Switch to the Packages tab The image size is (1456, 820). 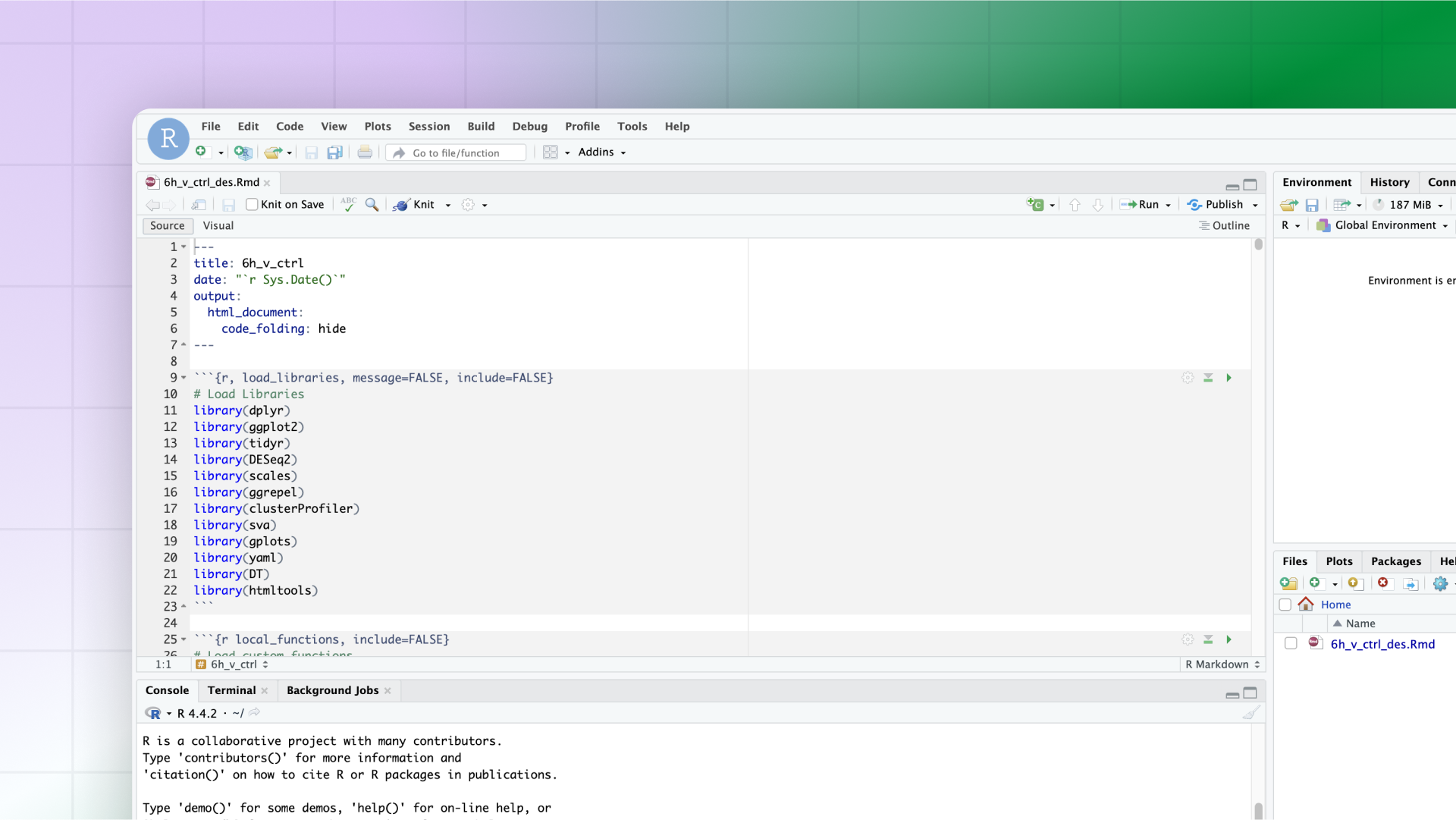tap(1396, 561)
